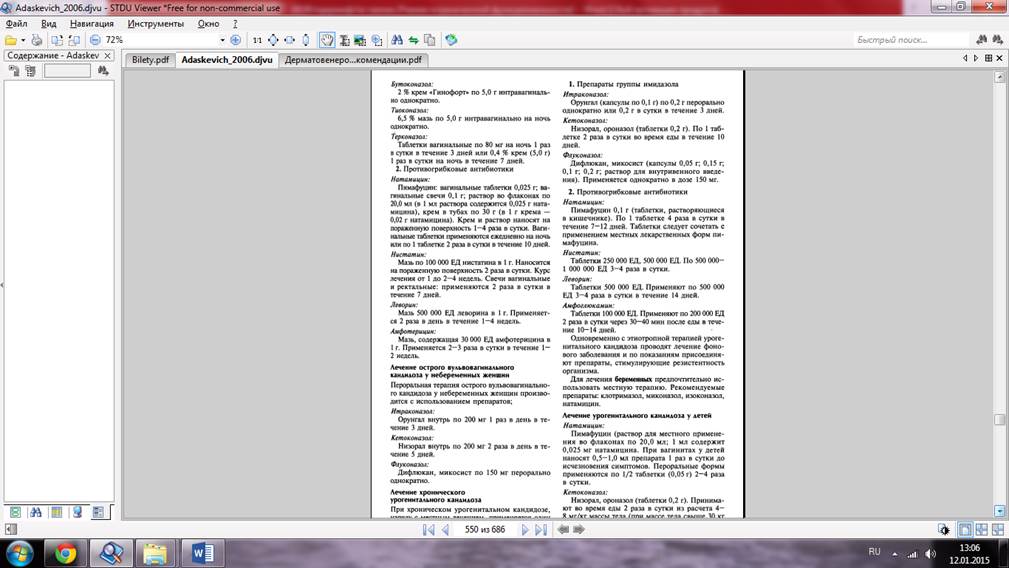Open the Инструменты menu
This screenshot has width=1009, height=568.
click(x=155, y=24)
